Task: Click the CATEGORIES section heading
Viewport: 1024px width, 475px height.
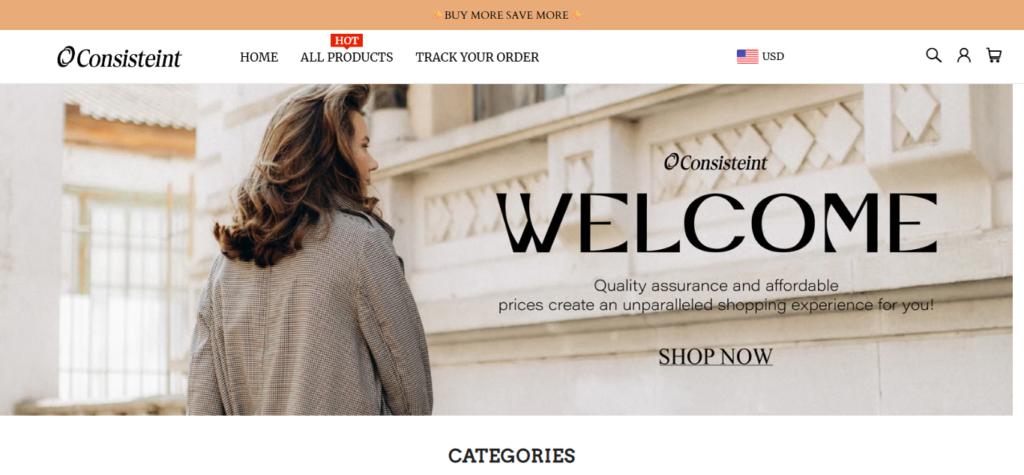Action: pyautogui.click(x=511, y=455)
